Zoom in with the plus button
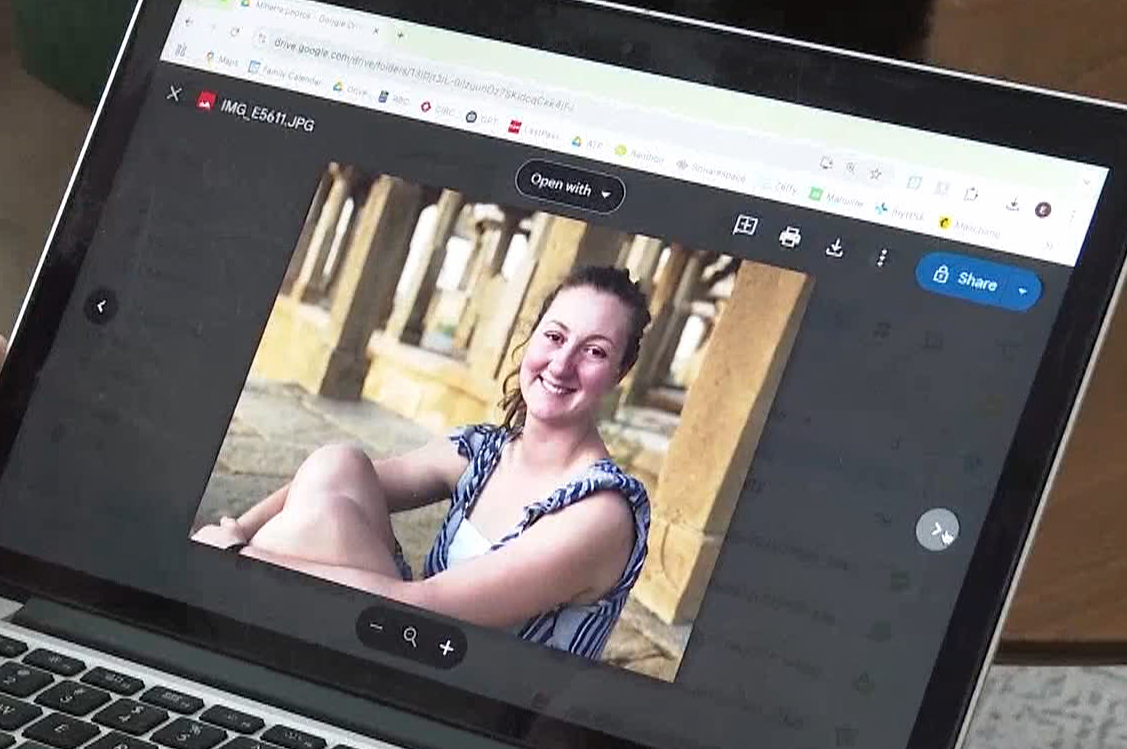Viewport: 1127px width, 749px height. coord(446,648)
